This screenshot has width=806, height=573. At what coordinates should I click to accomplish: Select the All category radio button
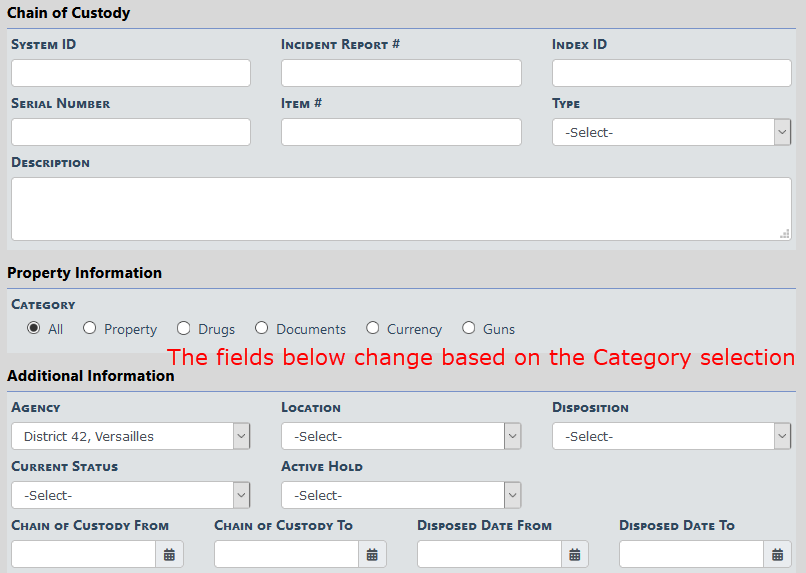34,328
